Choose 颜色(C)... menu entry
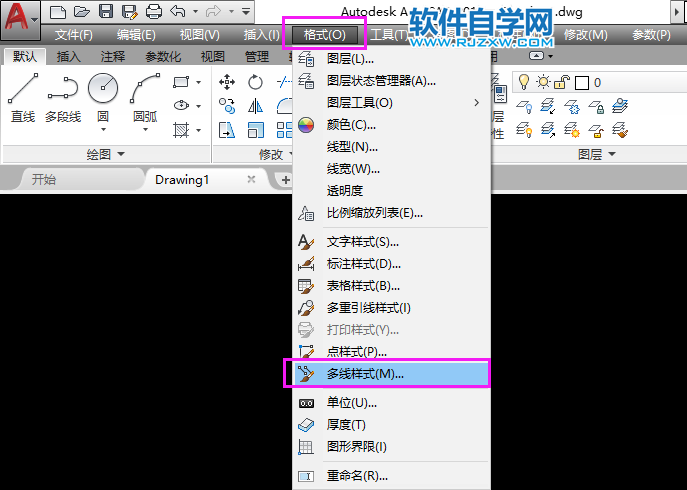Viewport: 687px width, 490px height. [391, 125]
